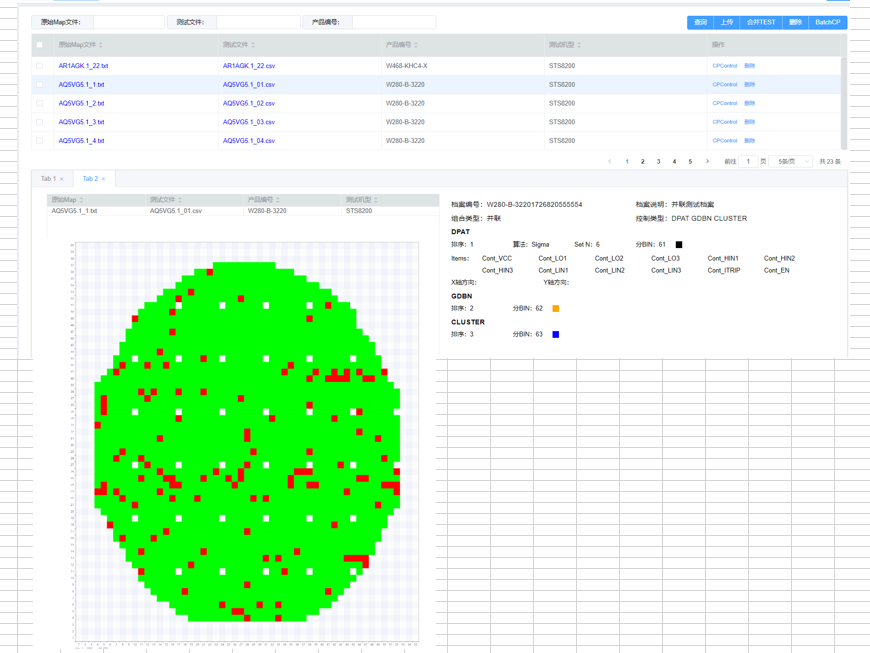Check the row box for AR1AGK.1_22.txt
The height and width of the screenshot is (653, 870).
(x=40, y=66)
